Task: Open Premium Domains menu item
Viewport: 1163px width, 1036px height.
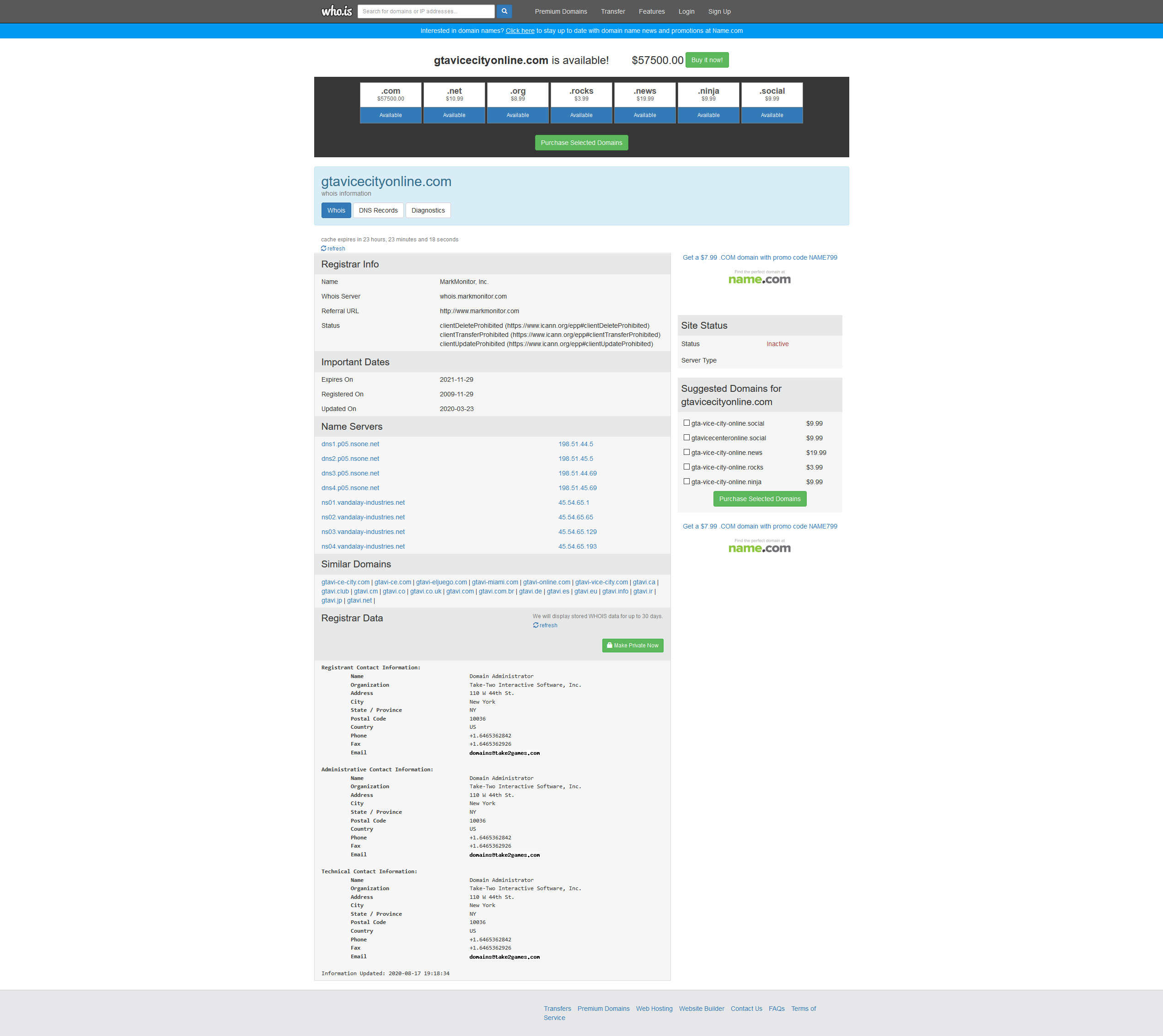Action: (x=561, y=11)
